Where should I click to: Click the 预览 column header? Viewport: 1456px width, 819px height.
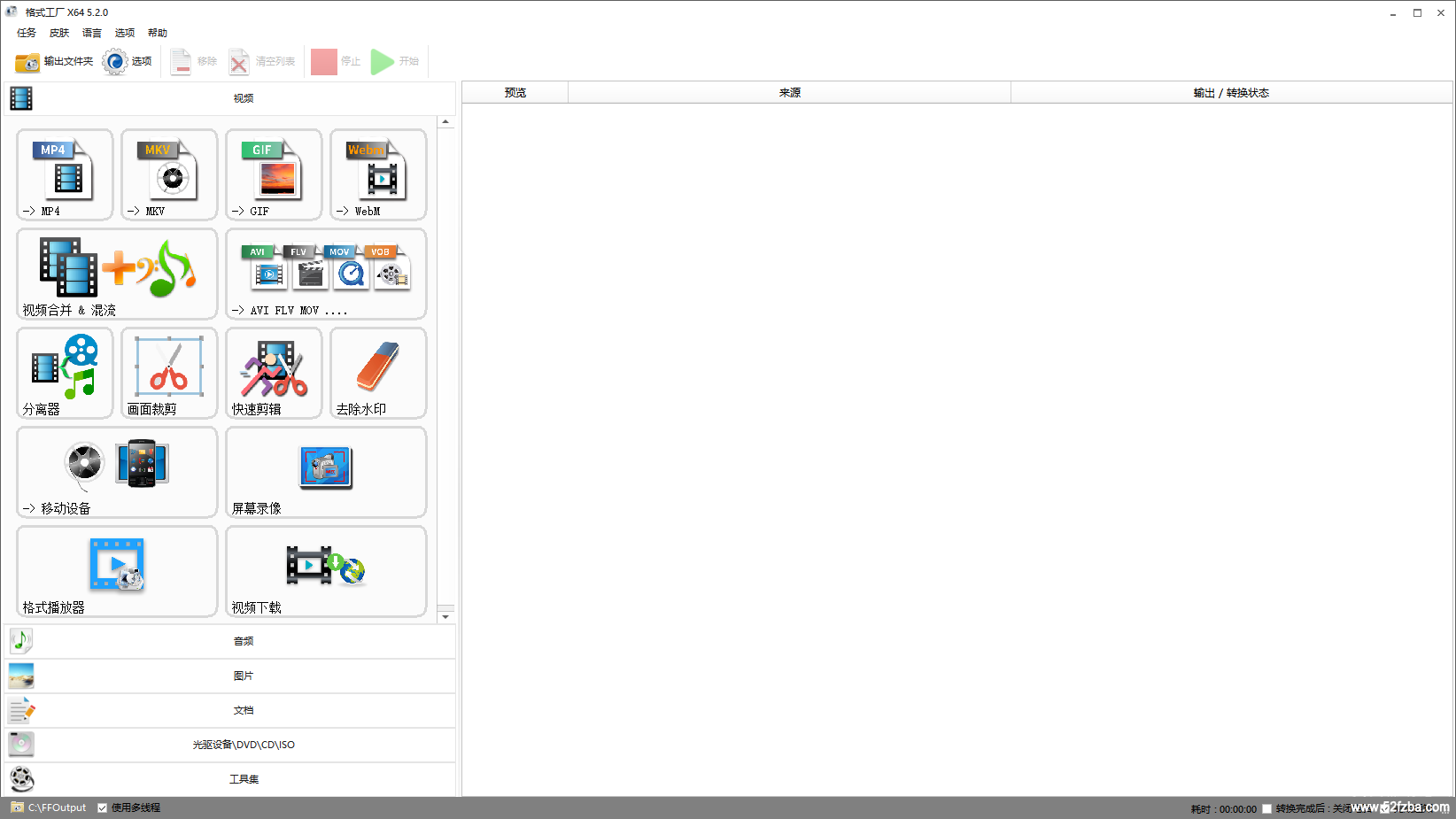tap(515, 92)
